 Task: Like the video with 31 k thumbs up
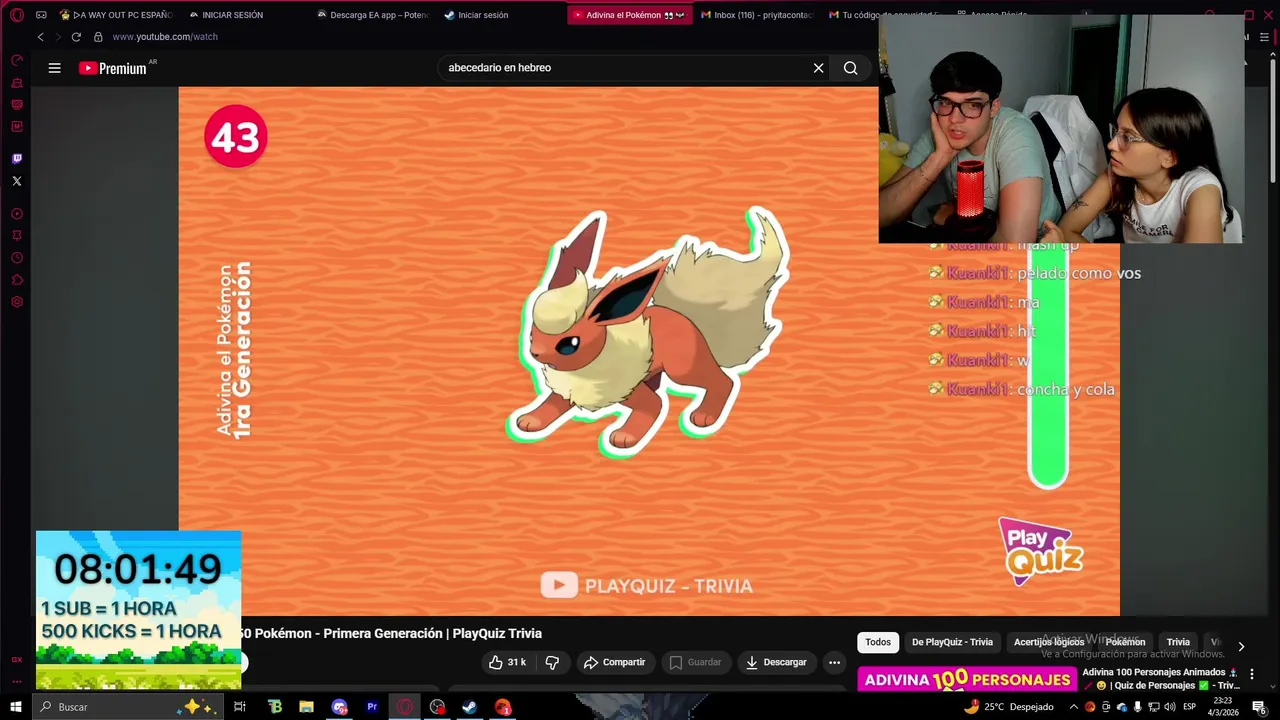507,662
